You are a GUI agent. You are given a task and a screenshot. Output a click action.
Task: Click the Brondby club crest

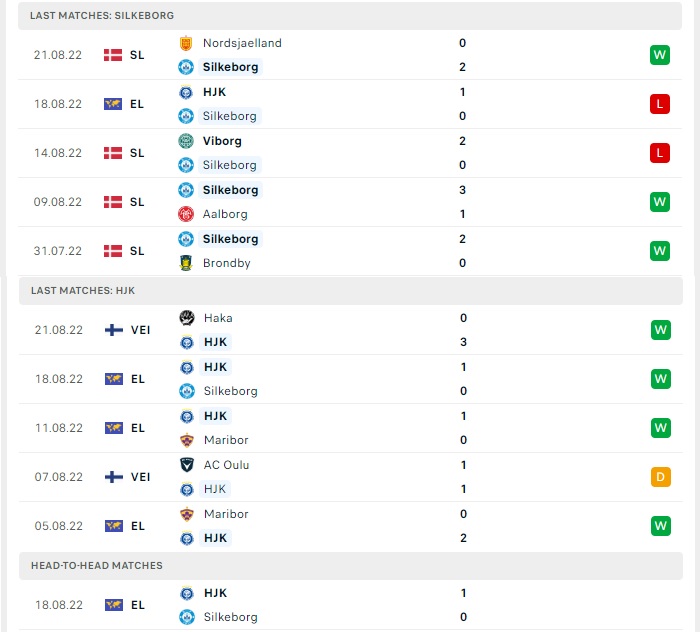185,263
